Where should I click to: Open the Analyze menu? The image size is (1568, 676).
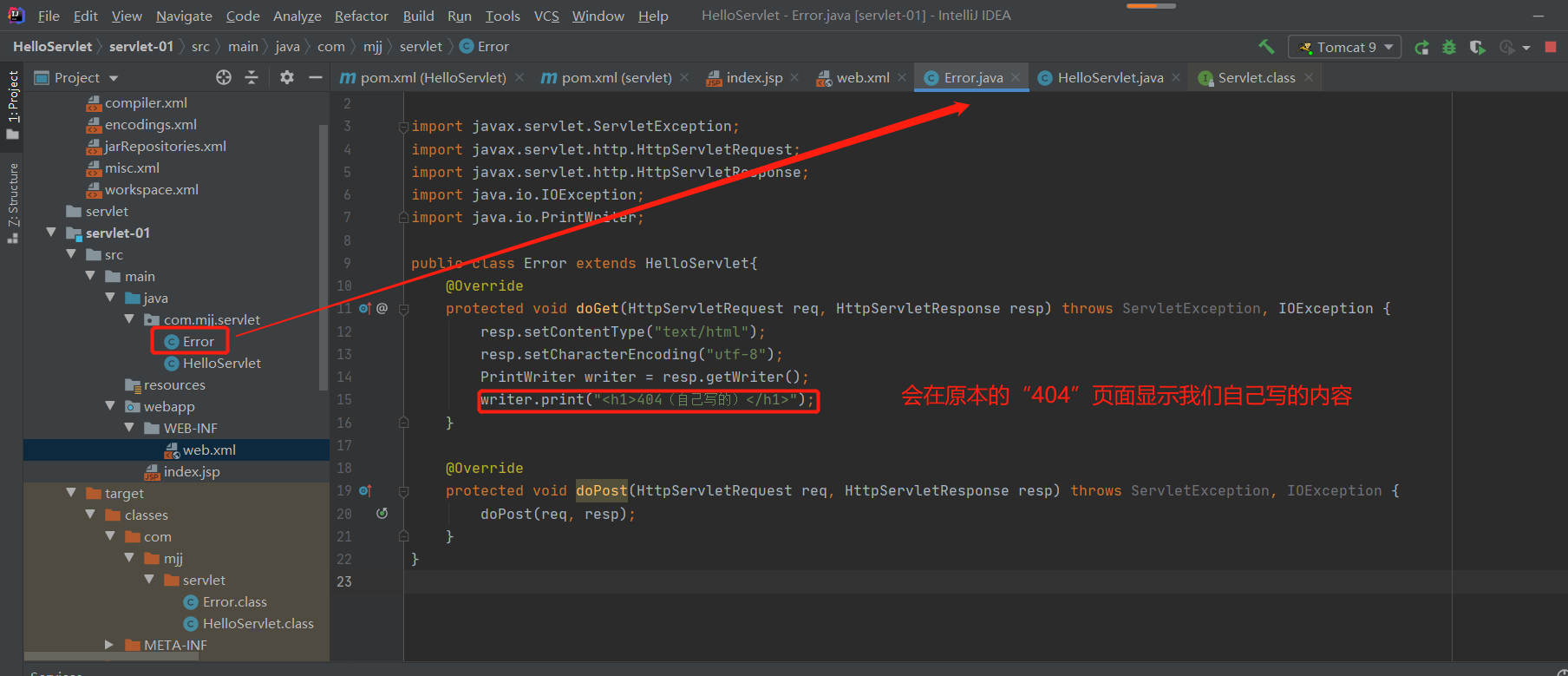click(x=297, y=16)
